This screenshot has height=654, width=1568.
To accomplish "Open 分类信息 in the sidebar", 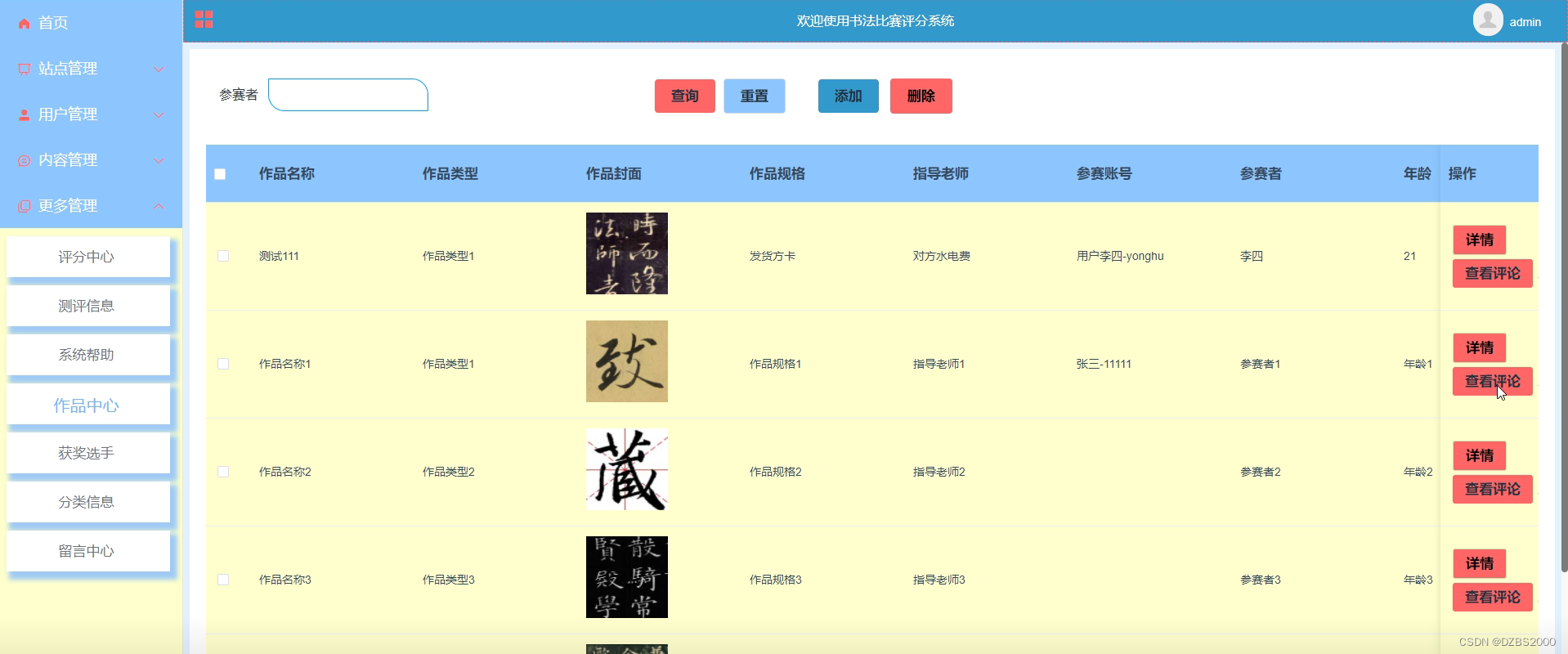I will pos(88,502).
